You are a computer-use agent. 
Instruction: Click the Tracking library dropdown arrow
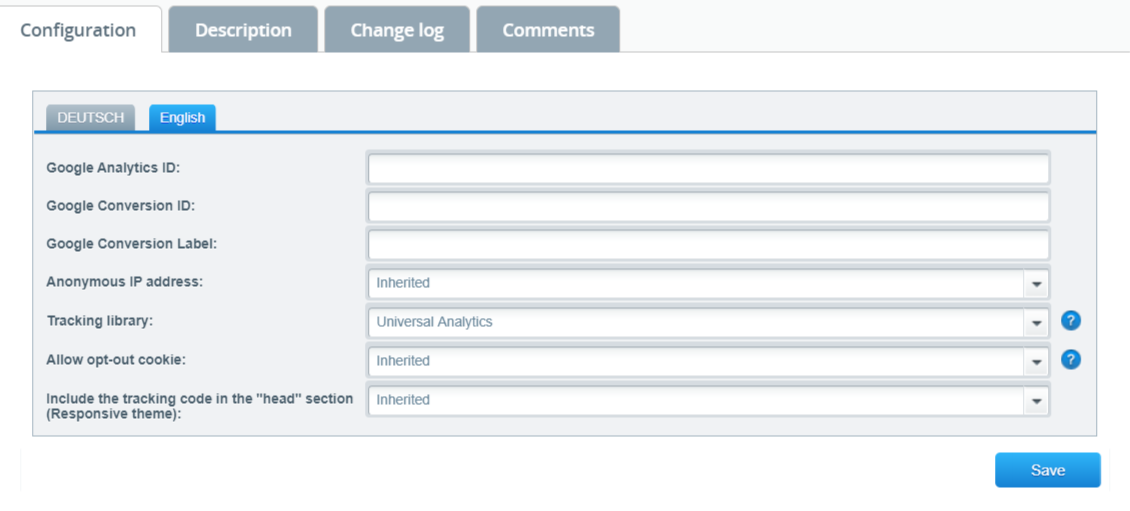pos(1036,323)
